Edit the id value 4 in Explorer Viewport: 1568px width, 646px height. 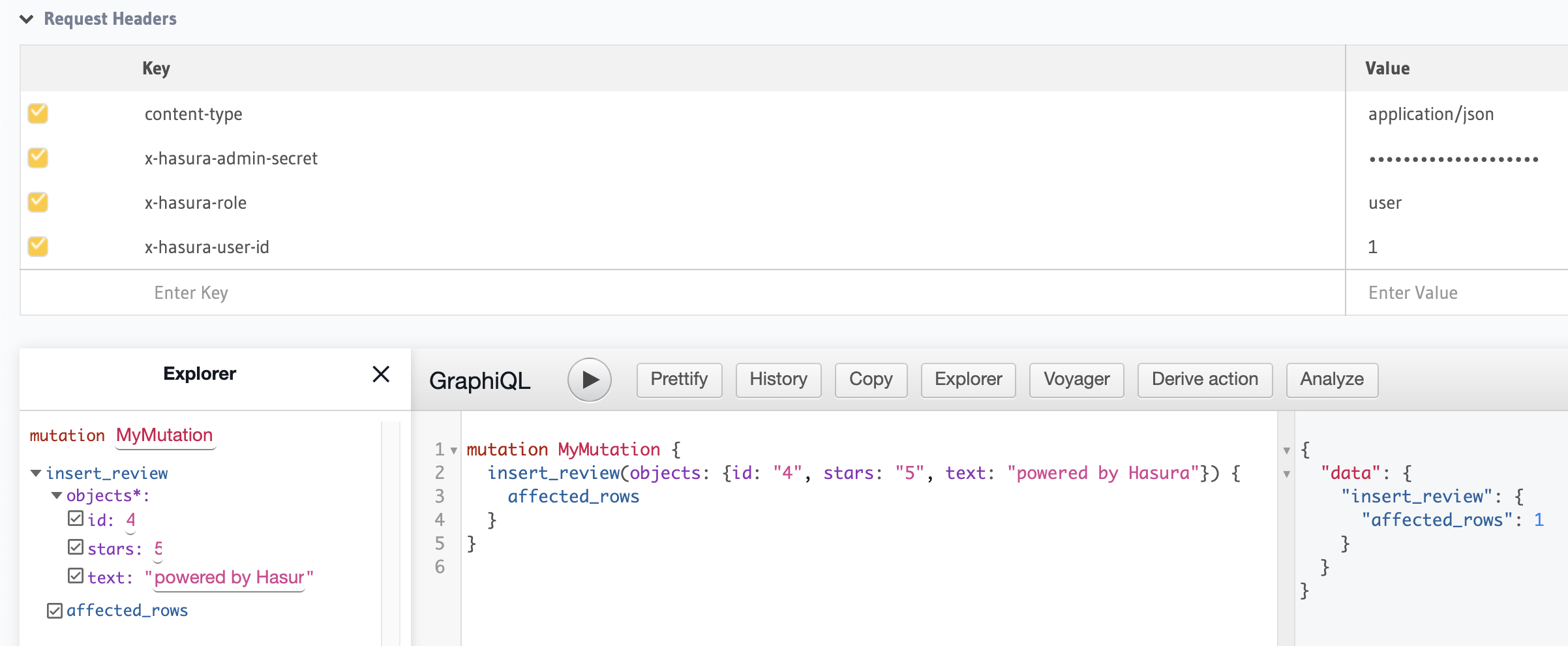point(130,520)
